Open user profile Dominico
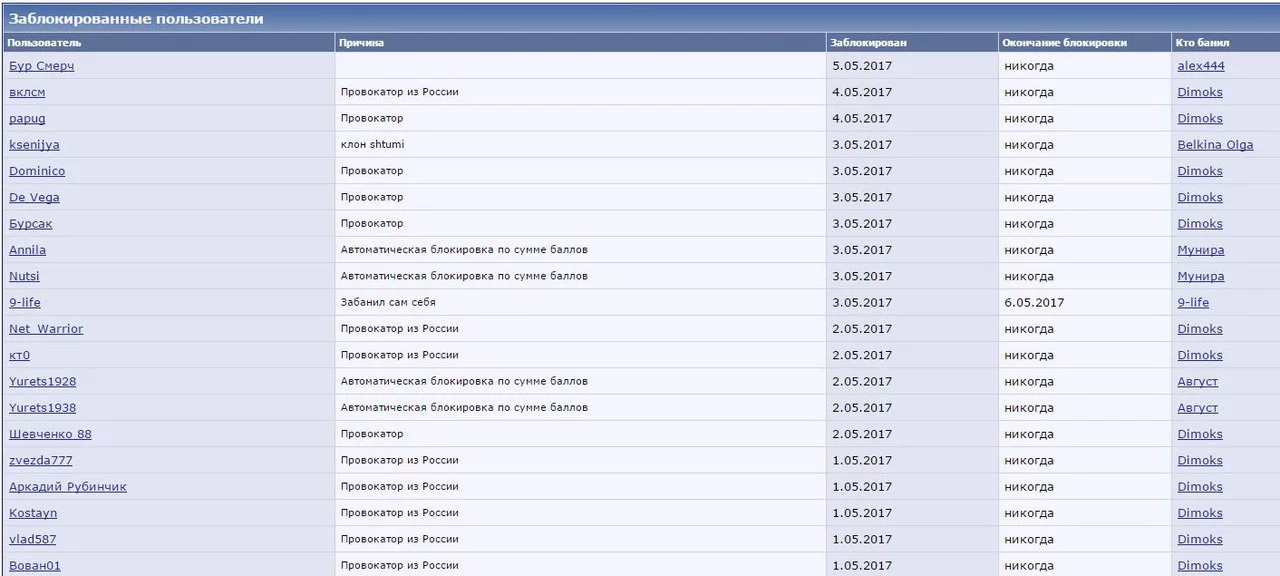Screen dimensions: 1280x576 point(37,171)
